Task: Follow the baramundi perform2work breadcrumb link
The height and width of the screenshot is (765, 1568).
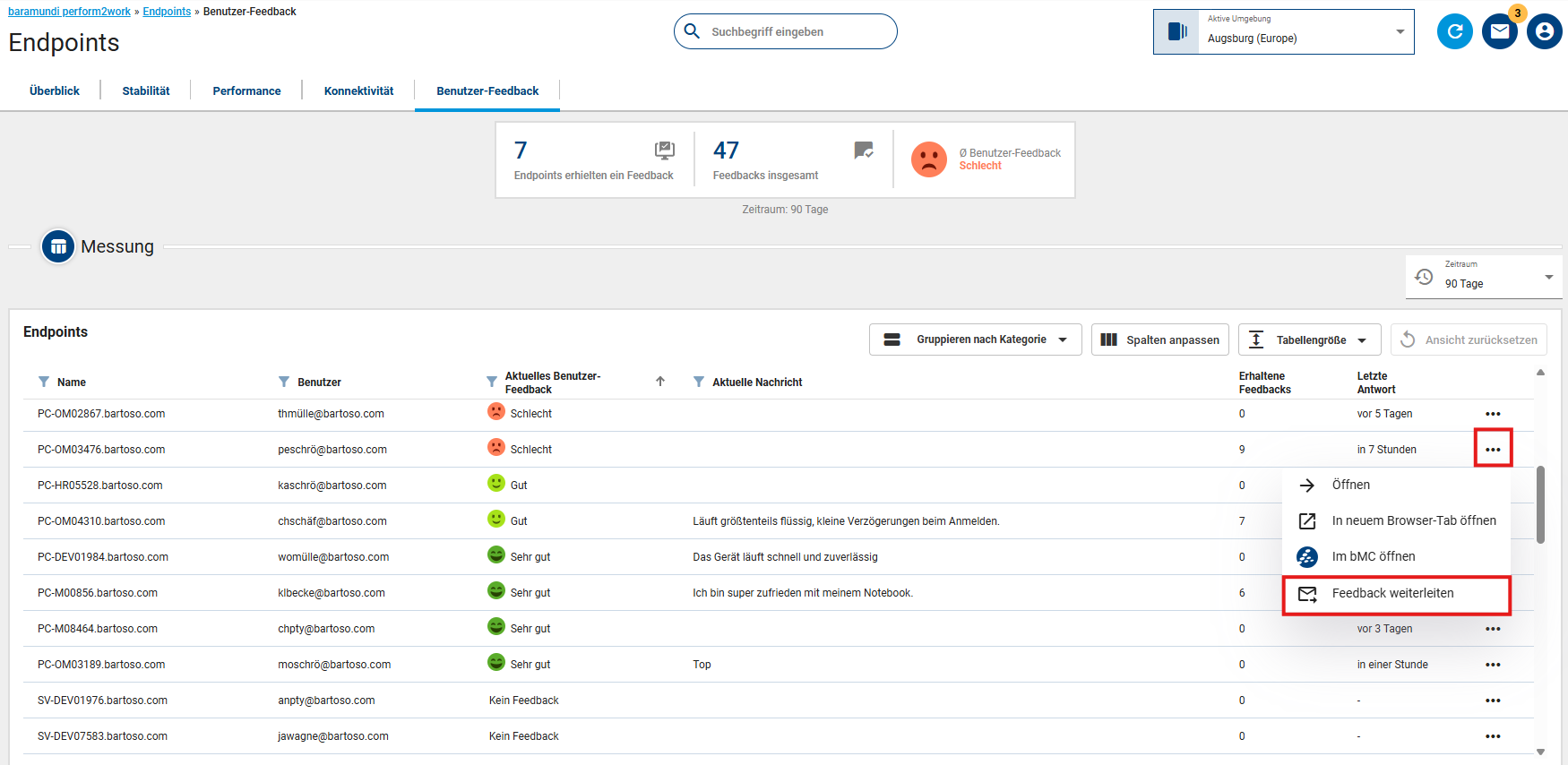Action: click(69, 12)
